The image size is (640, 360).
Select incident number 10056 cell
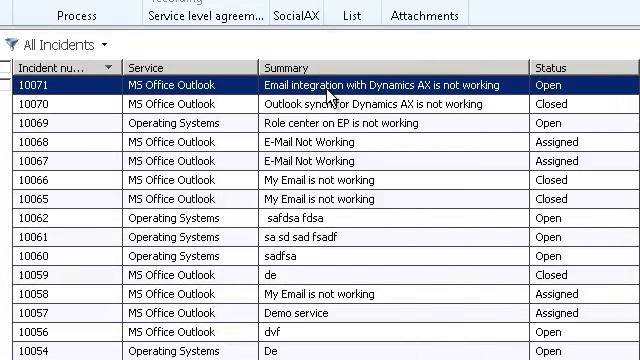[x=67, y=332]
